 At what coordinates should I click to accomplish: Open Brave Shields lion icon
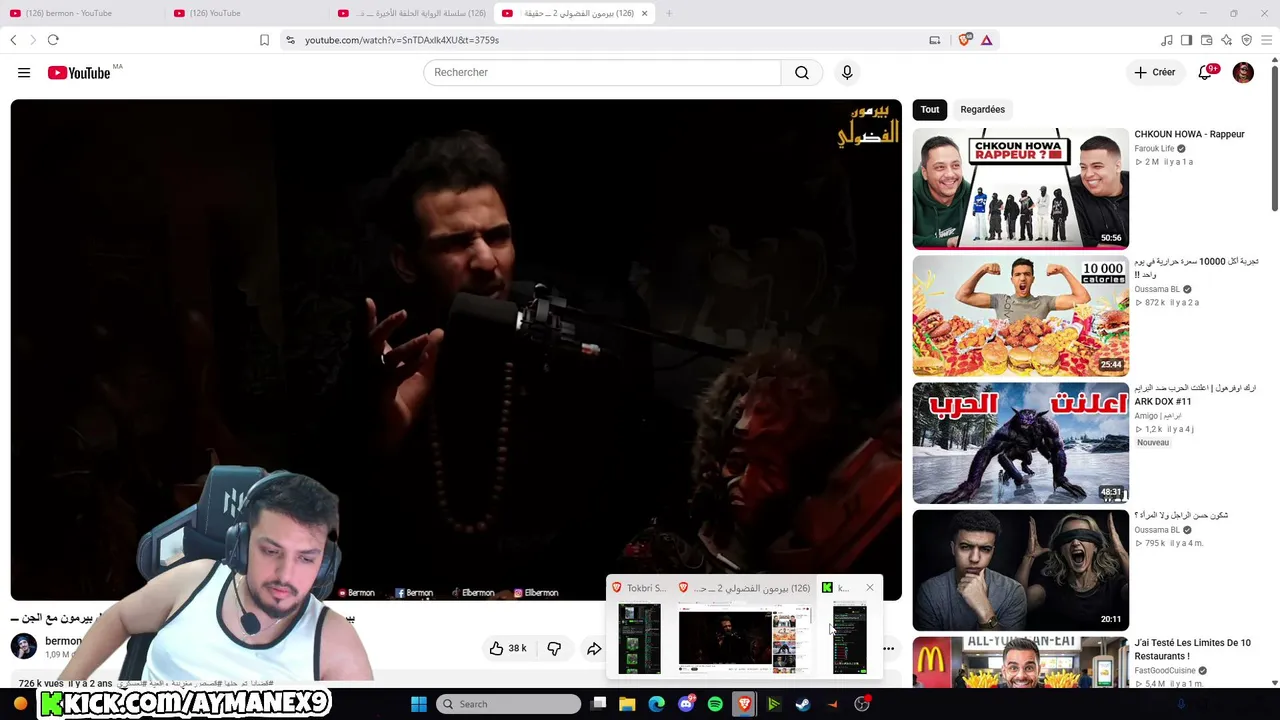coord(964,40)
